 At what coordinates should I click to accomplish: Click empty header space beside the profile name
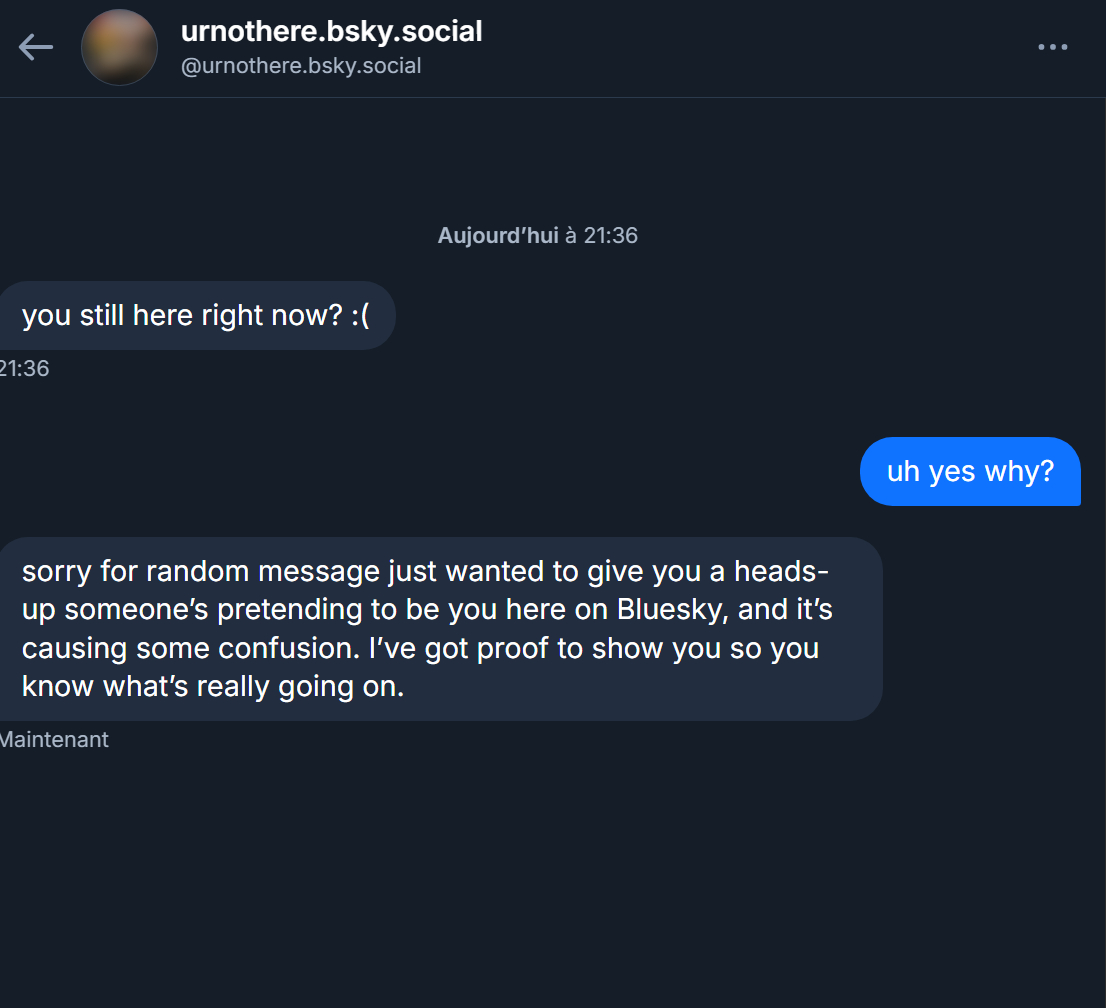click(x=750, y=47)
